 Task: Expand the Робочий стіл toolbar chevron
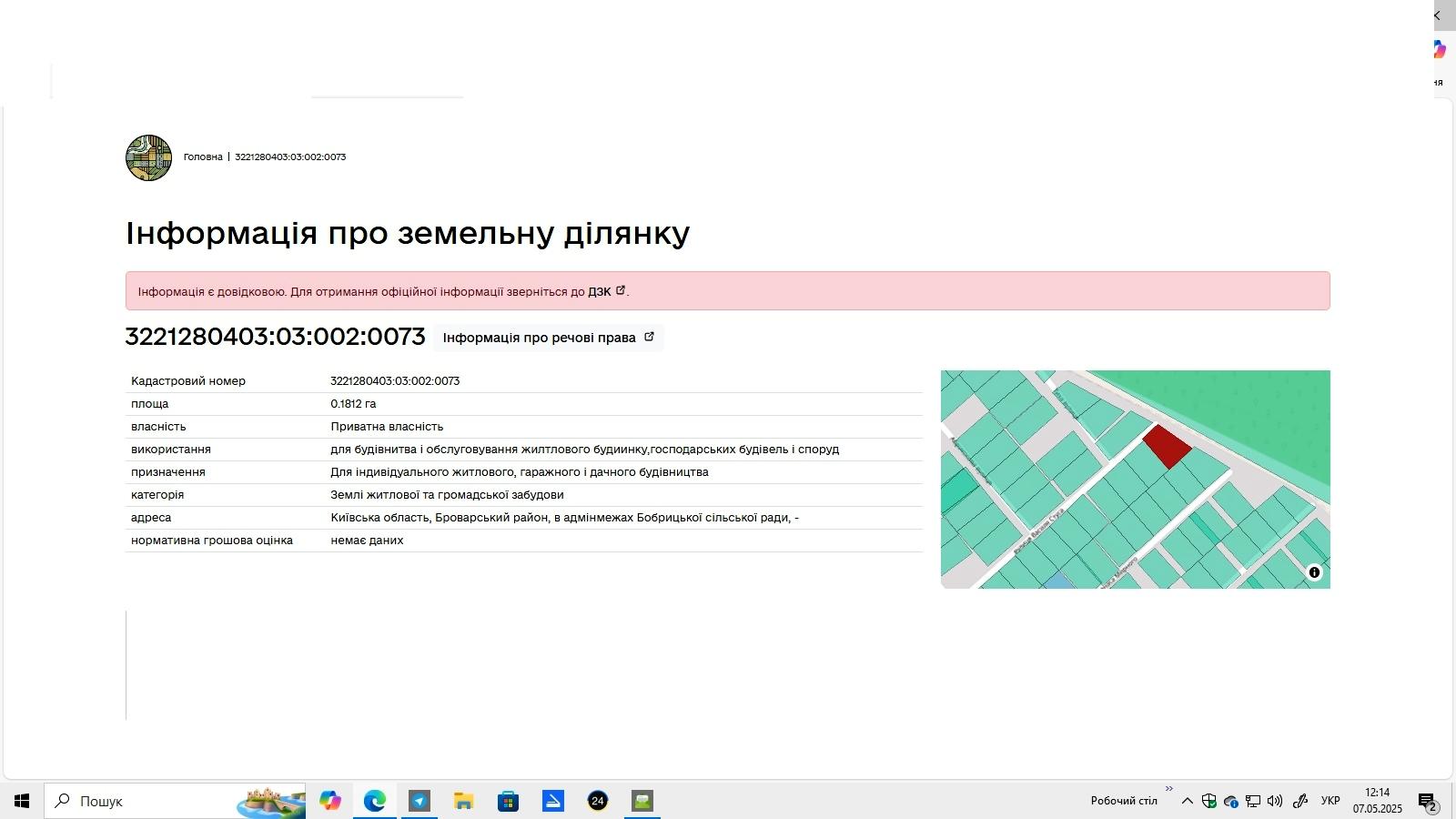pos(1169,789)
